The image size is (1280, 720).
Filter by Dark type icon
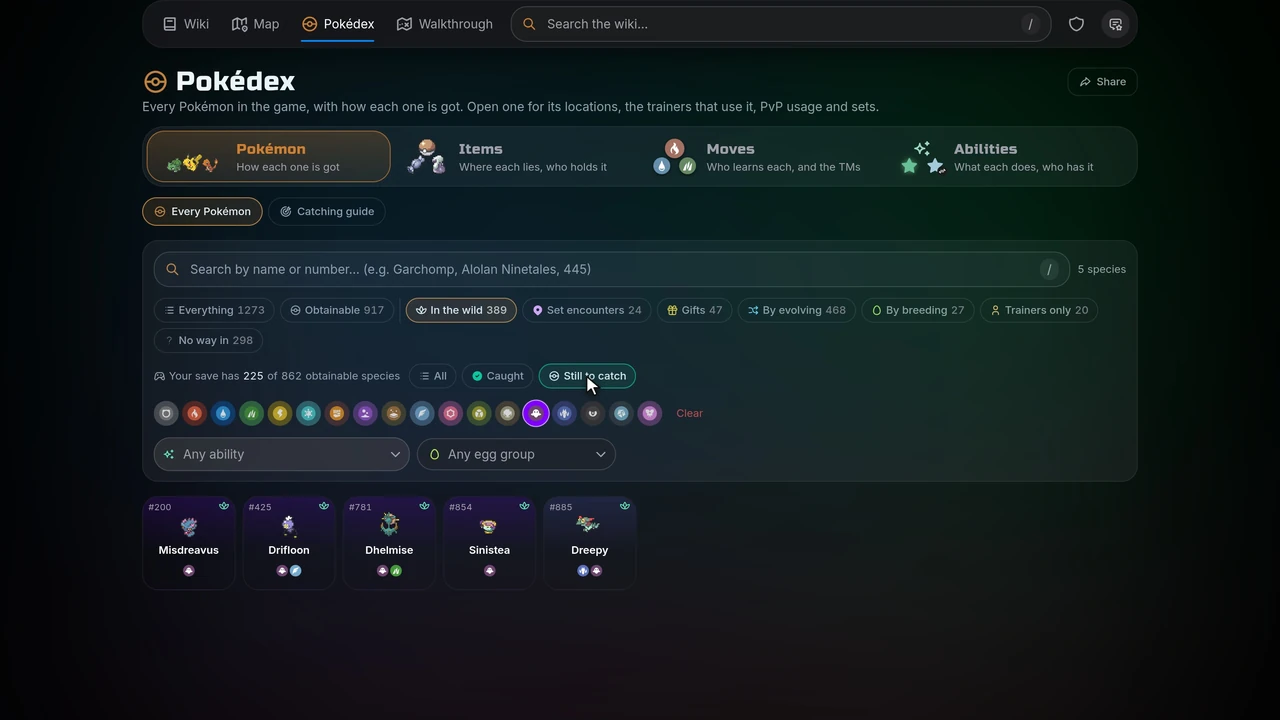pos(593,413)
